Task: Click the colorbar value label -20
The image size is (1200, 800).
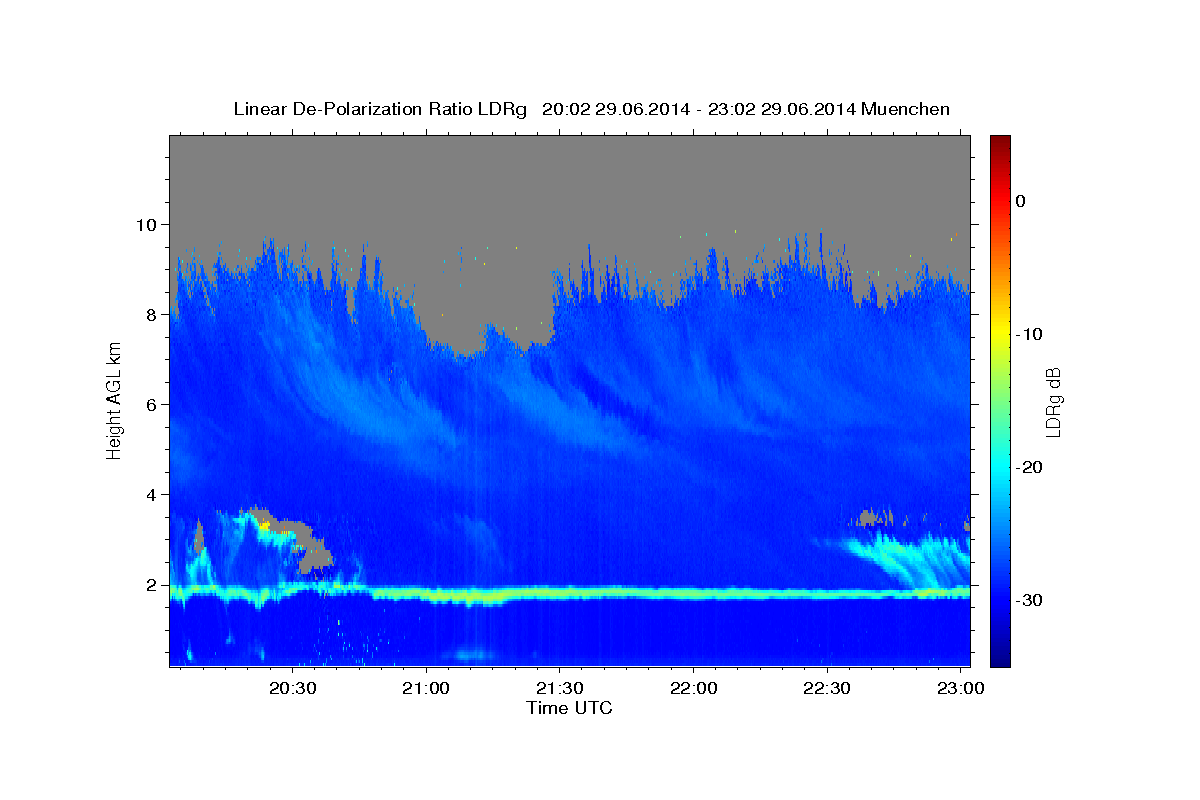Action: tap(1028, 467)
